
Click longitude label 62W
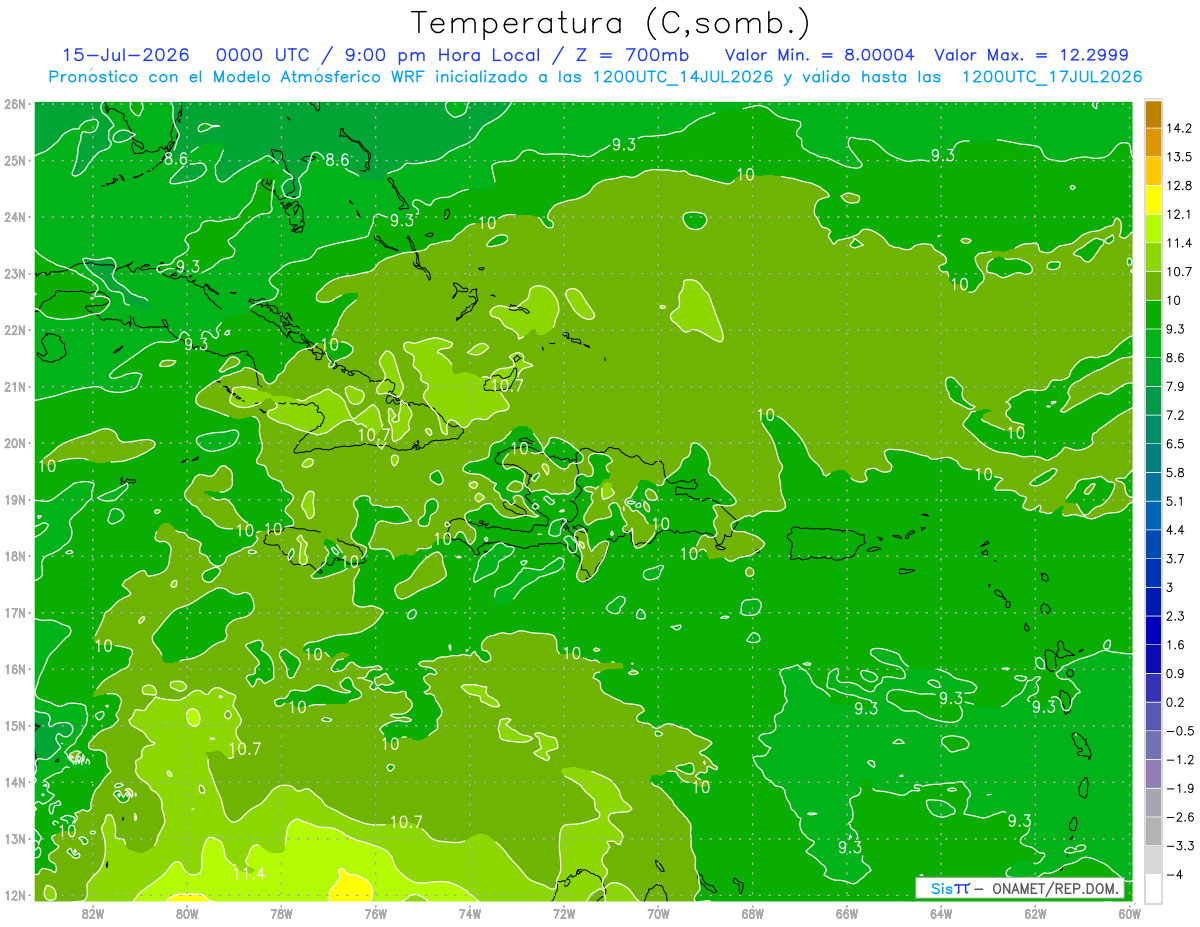coord(1035,912)
